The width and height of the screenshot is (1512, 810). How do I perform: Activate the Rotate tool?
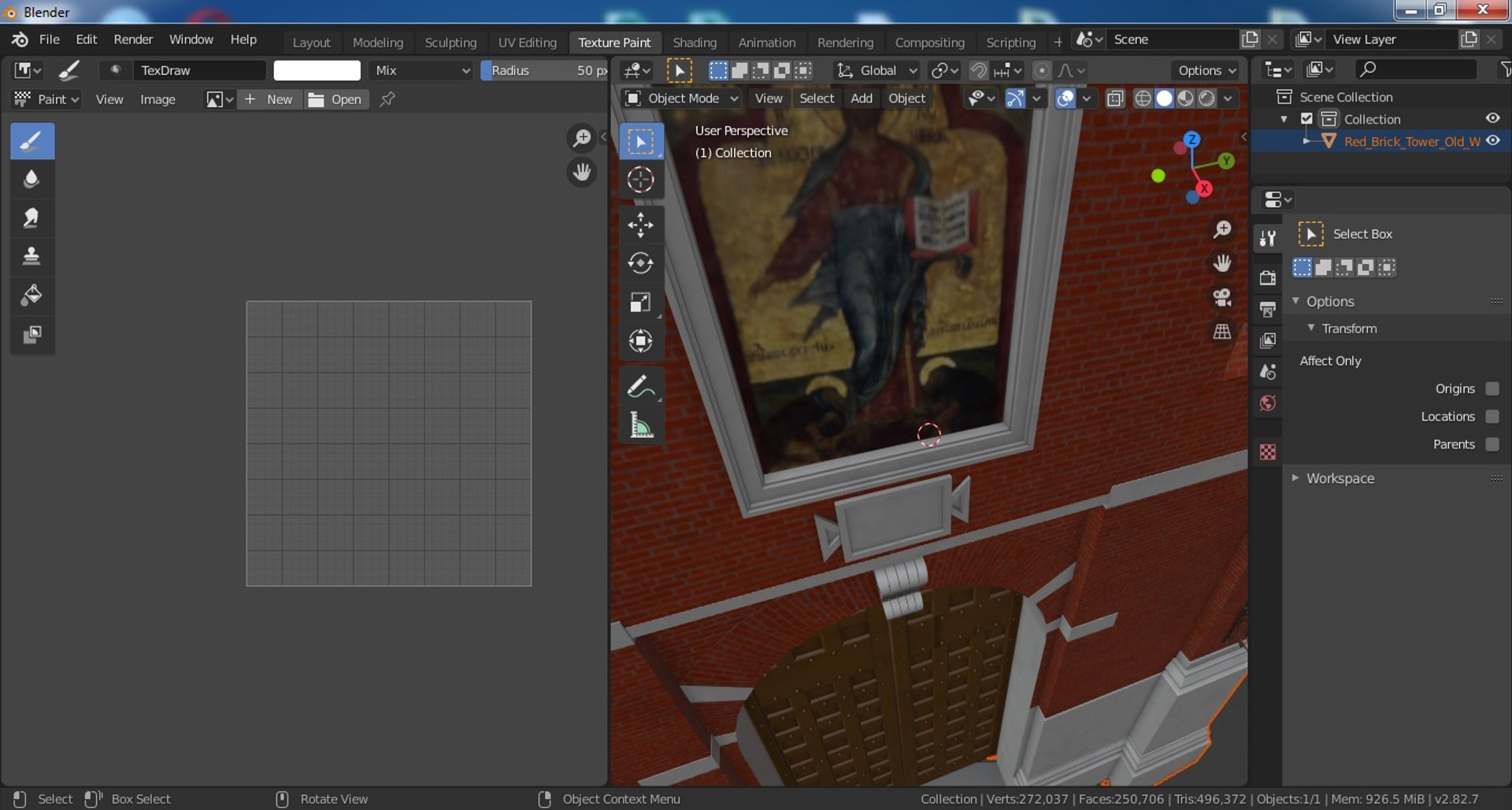coord(640,263)
